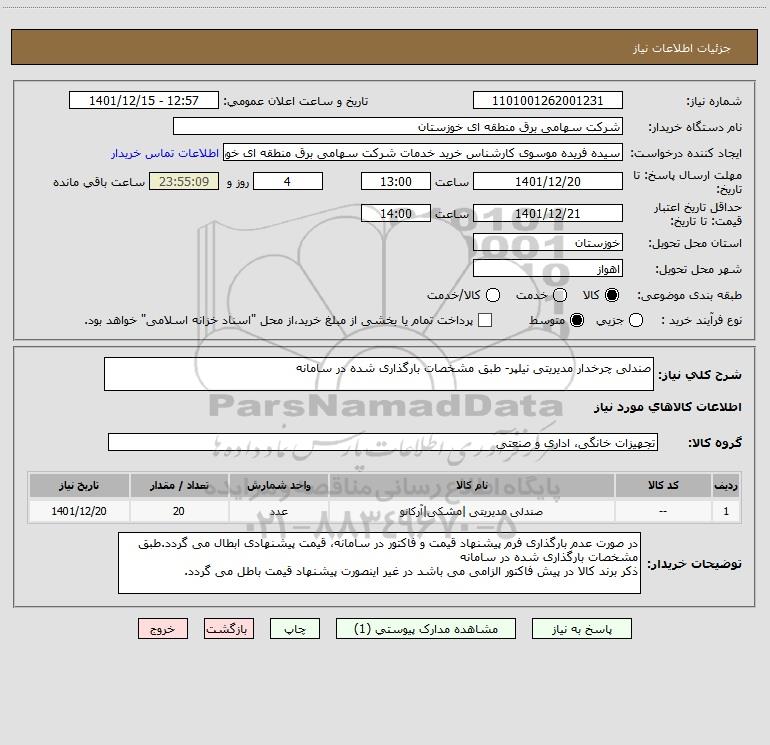Open مشاهده مدارک پیوستی (1) button
770x745 pixels.
click(x=426, y=629)
